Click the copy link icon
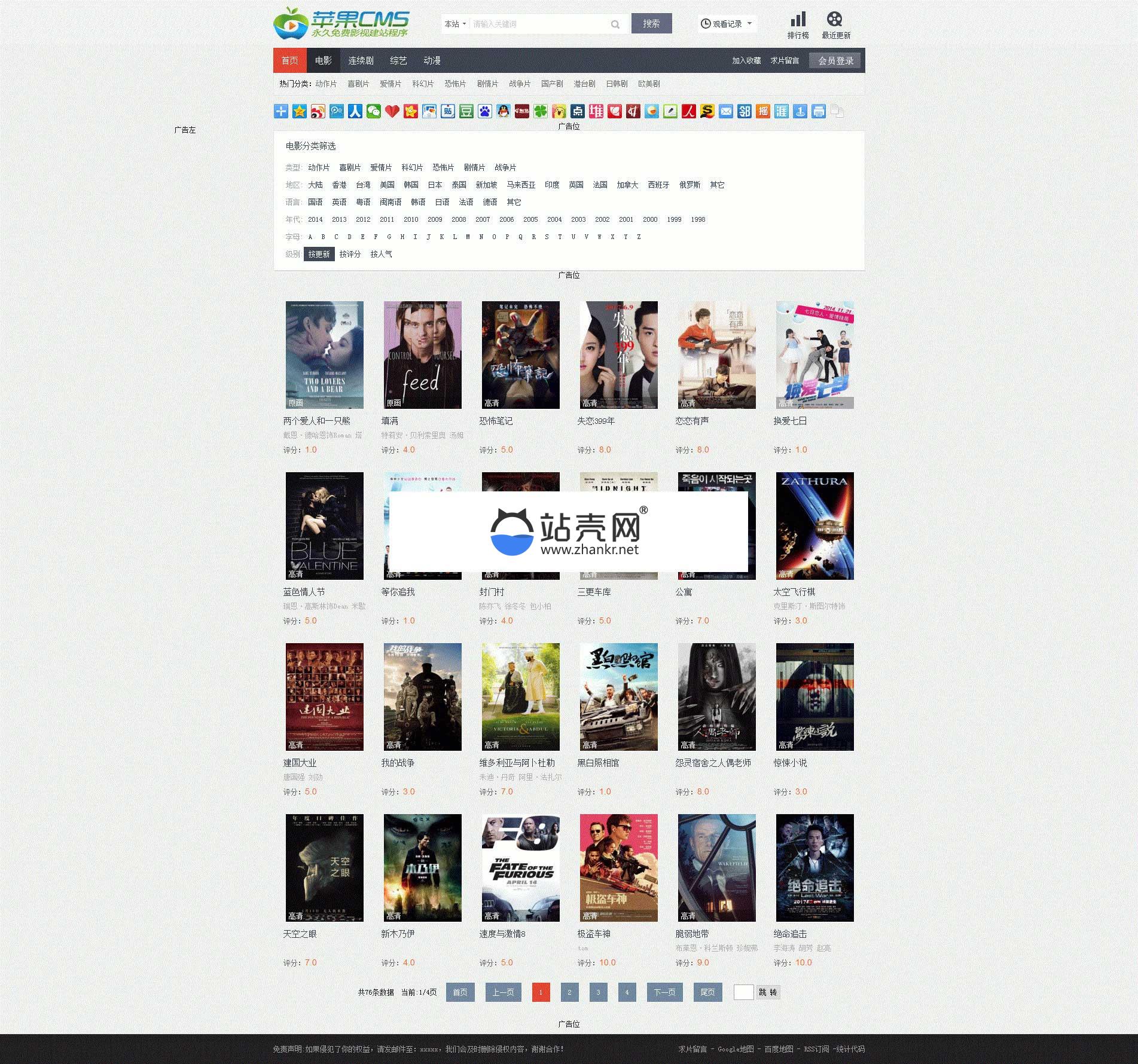1138x1064 pixels. [x=837, y=111]
